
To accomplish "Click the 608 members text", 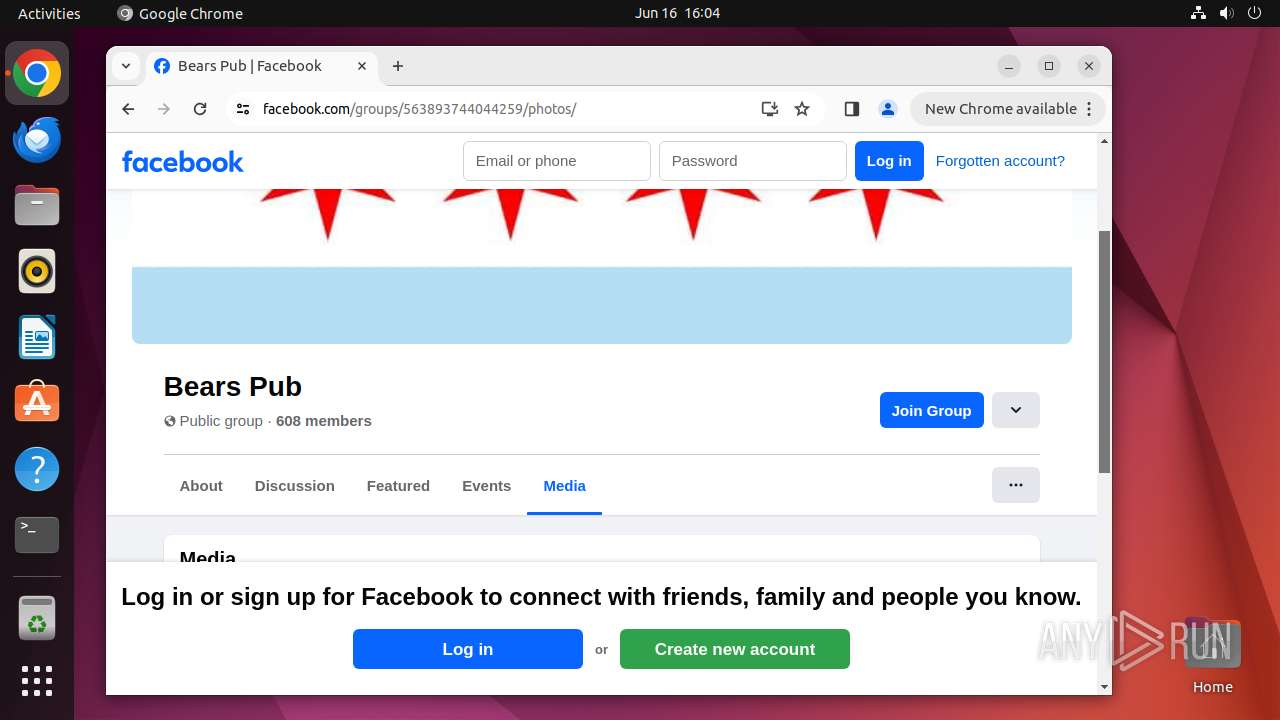I will [x=324, y=421].
